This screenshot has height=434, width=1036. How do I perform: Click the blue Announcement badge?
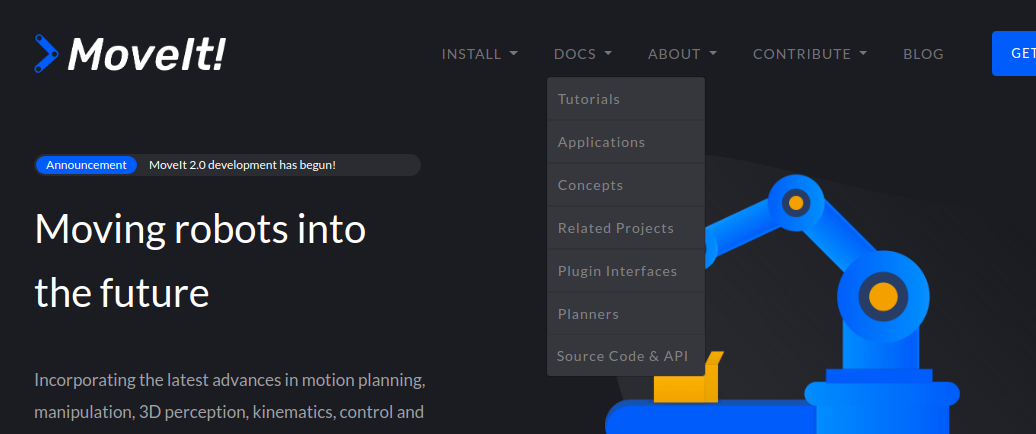tap(87, 165)
